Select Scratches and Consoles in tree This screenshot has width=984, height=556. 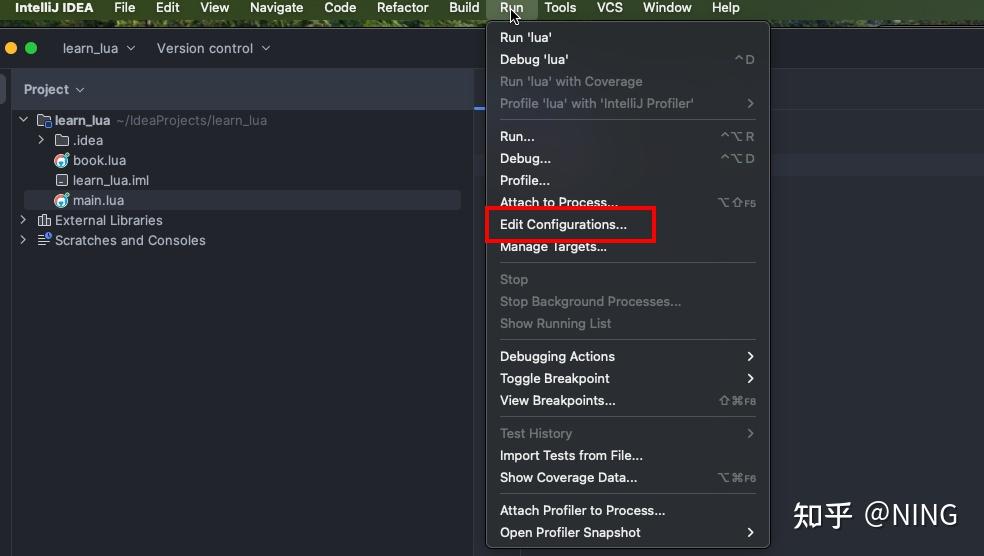(x=242, y=240)
